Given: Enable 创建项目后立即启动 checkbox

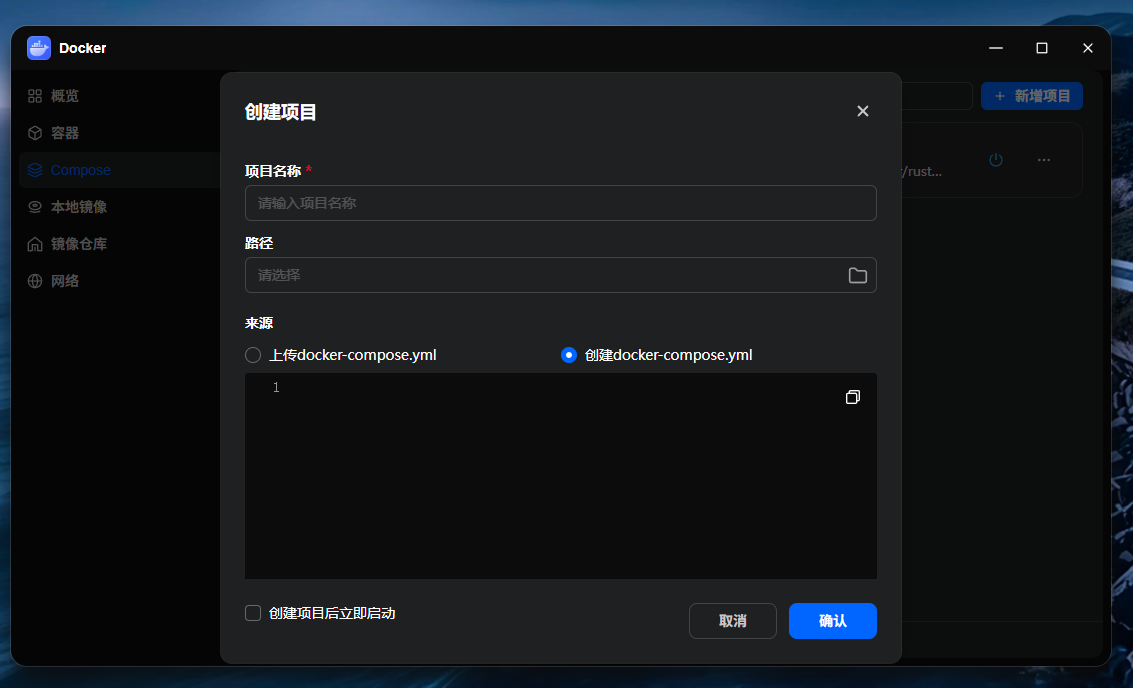Looking at the screenshot, I should (x=253, y=614).
